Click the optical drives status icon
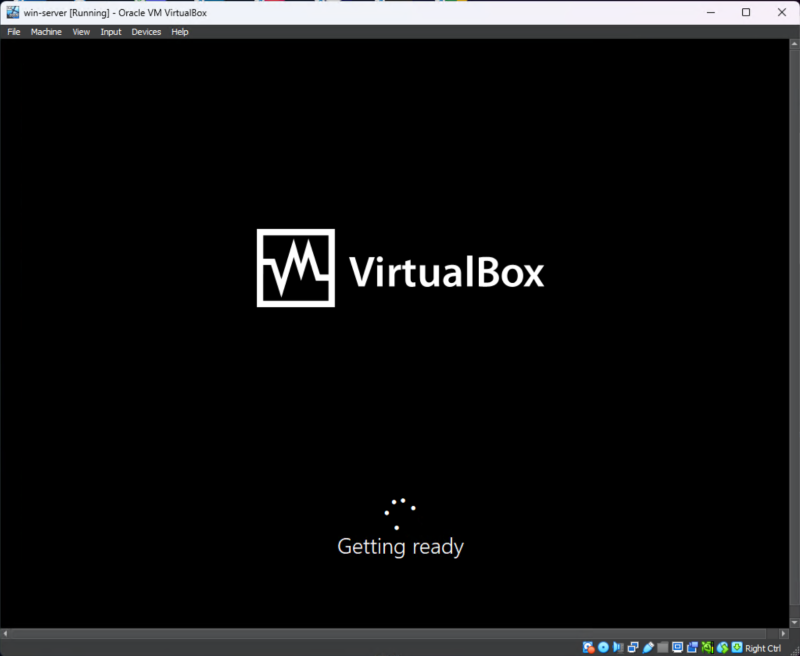The image size is (800, 656). click(602, 647)
